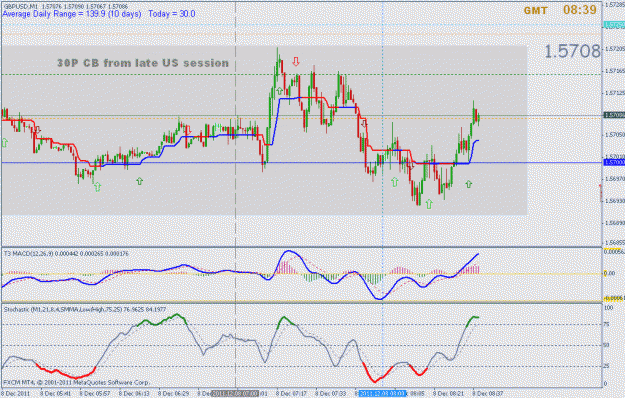Click the 1.57205 label on the price axis
The image size is (625, 398).
[614, 49]
